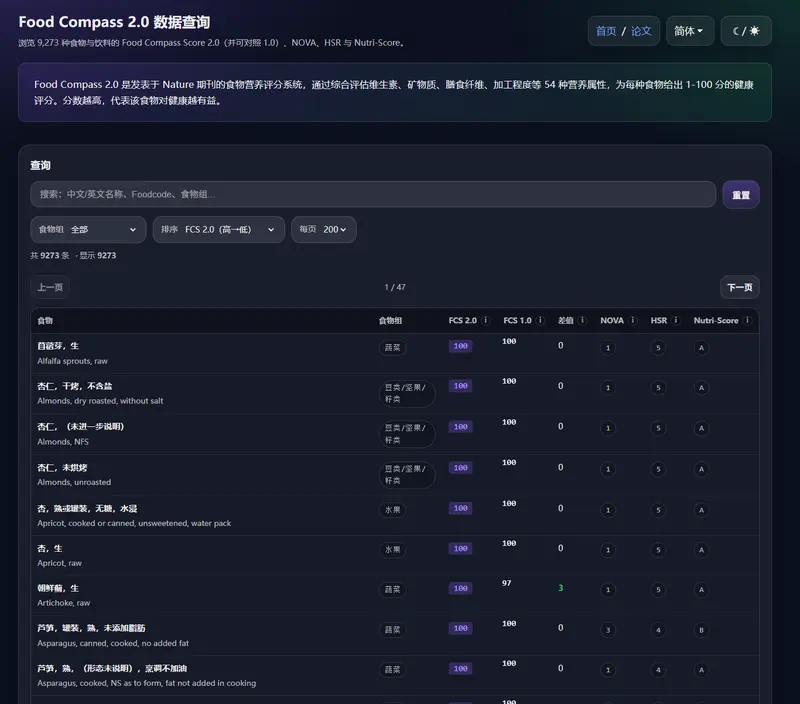Click the HSR column info icon
The image size is (800, 704).
pos(676,321)
